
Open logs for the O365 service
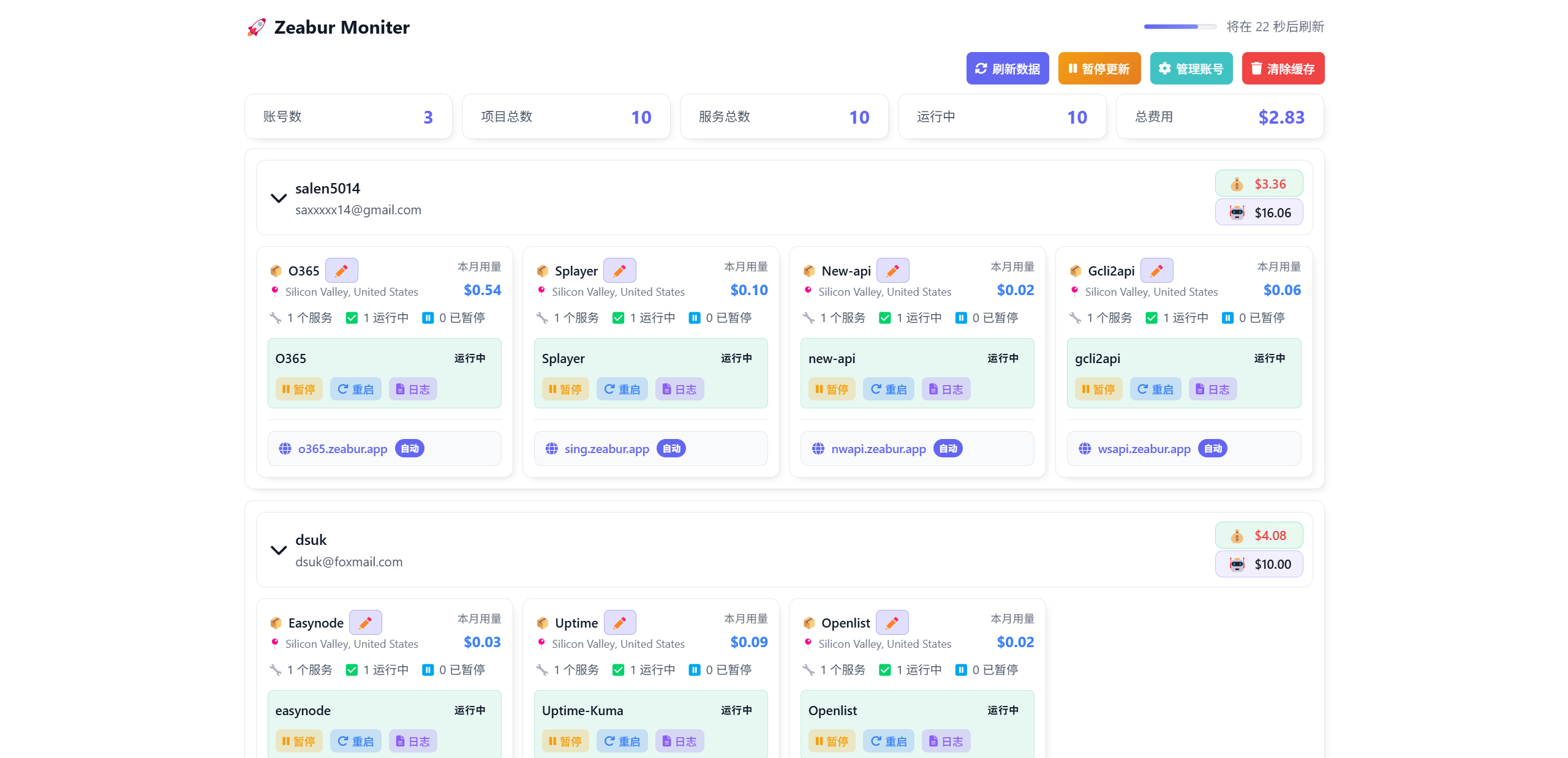[x=413, y=389]
